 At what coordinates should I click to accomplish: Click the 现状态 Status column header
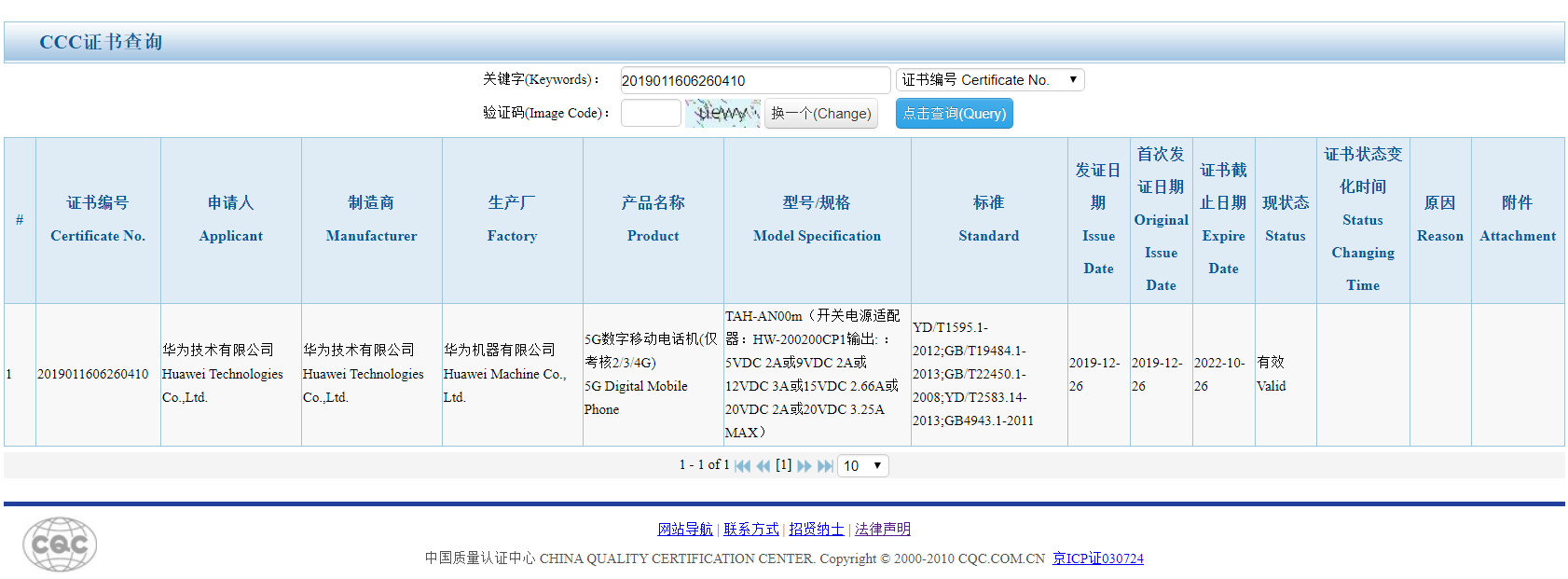tap(1286, 220)
